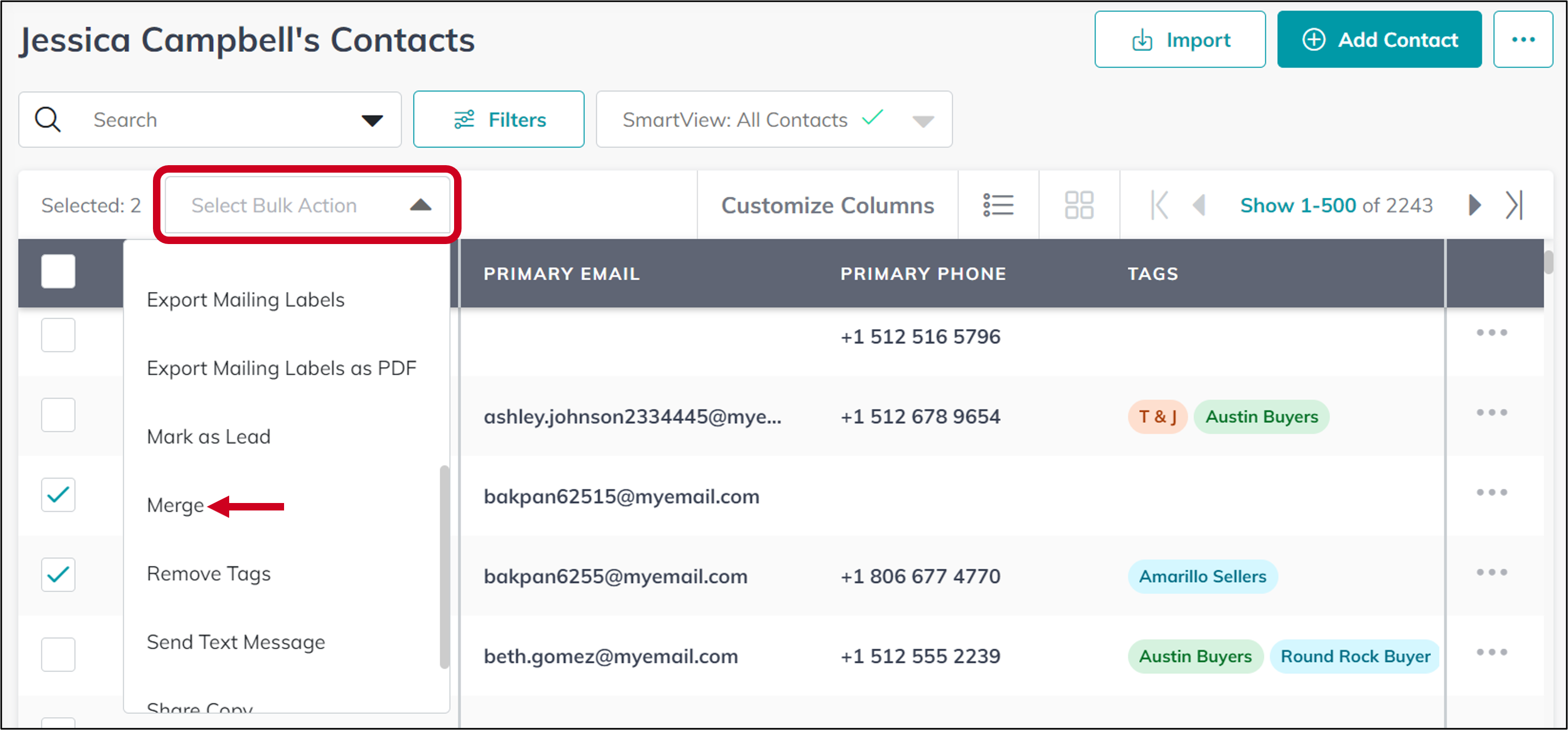This screenshot has height=730, width=1568.
Task: Uncheck the bakpan6255 row checkbox
Action: pos(59,575)
